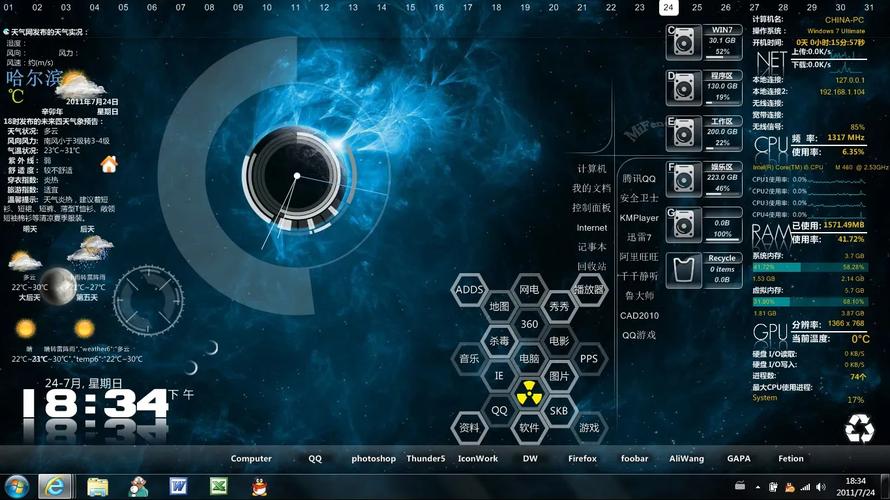Show hidden tray icons arrow
Screen dimensions: 890x500
pos(757,487)
